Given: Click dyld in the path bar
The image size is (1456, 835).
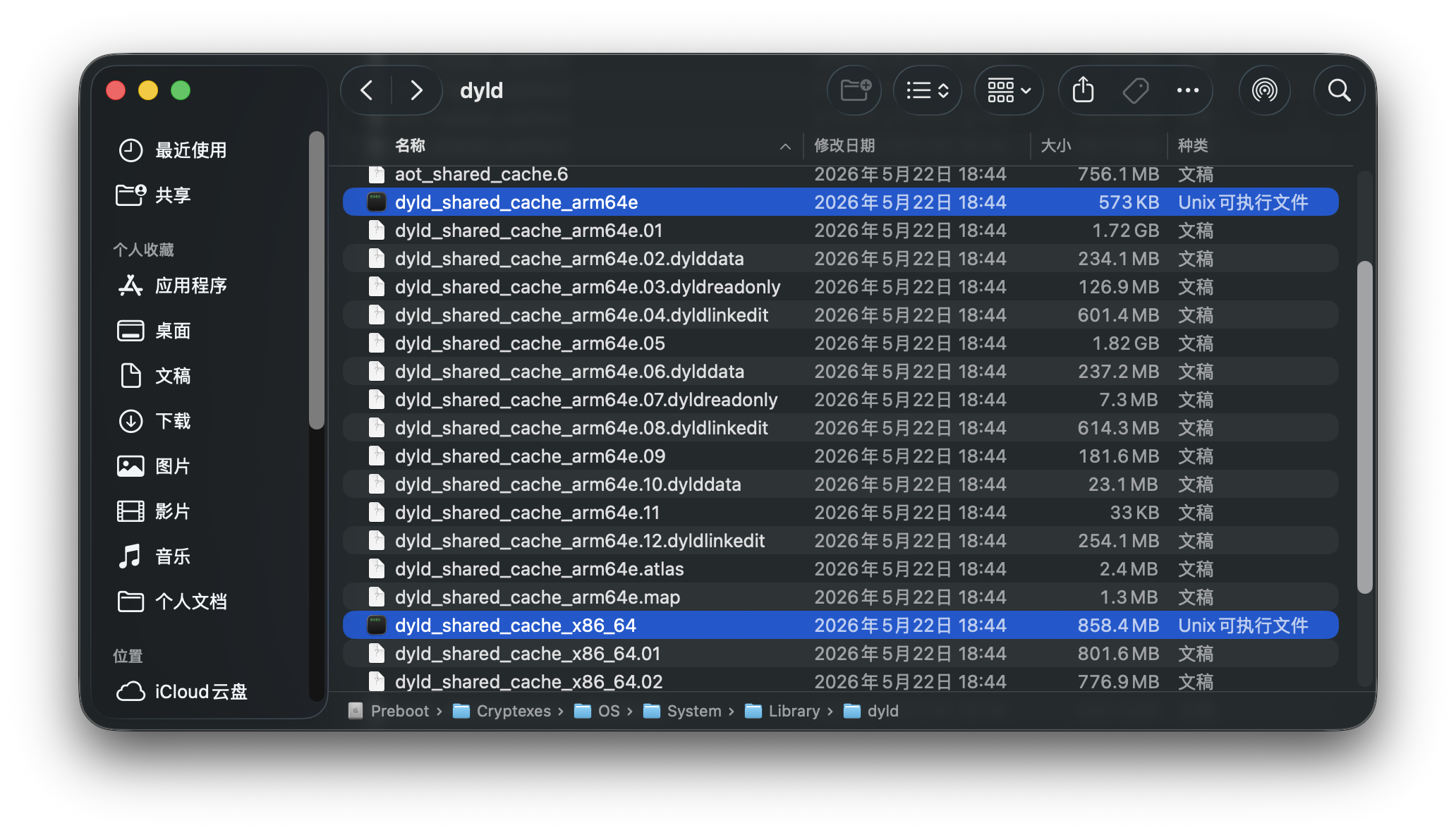Looking at the screenshot, I should [x=871, y=711].
